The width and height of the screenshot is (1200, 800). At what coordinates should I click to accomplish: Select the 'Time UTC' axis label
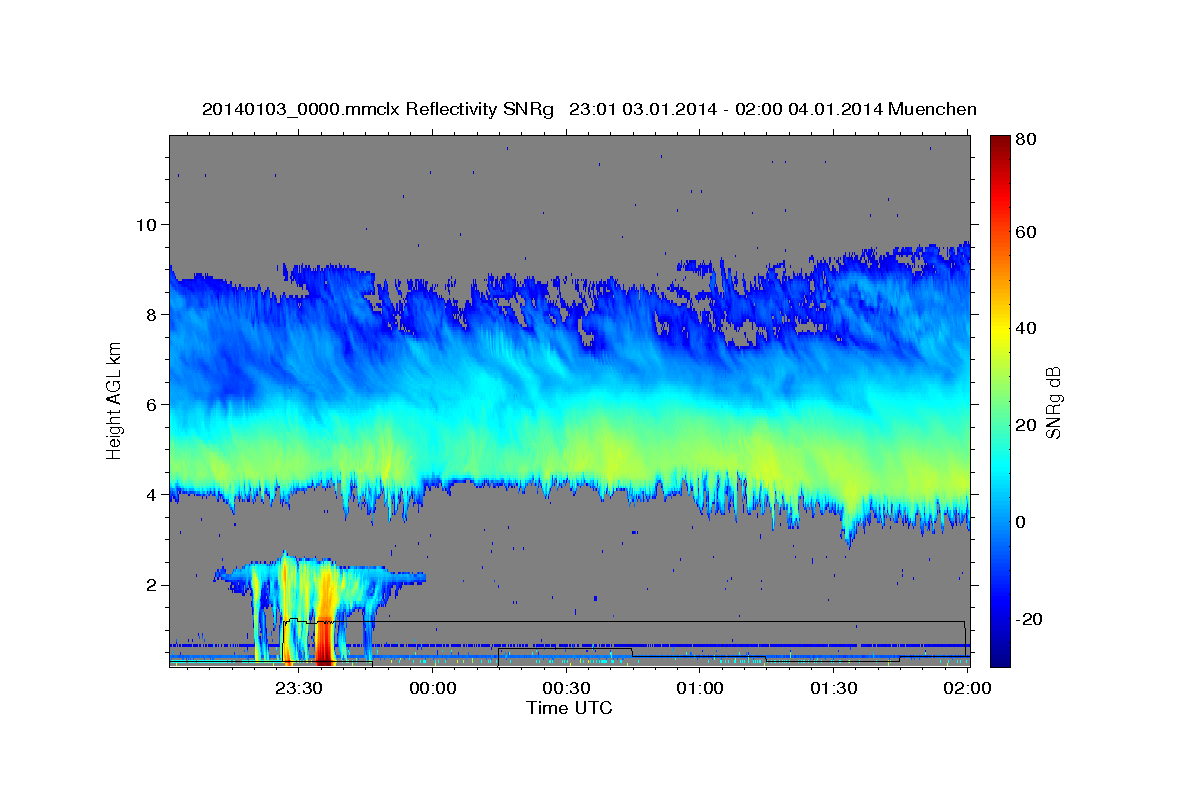pos(569,708)
